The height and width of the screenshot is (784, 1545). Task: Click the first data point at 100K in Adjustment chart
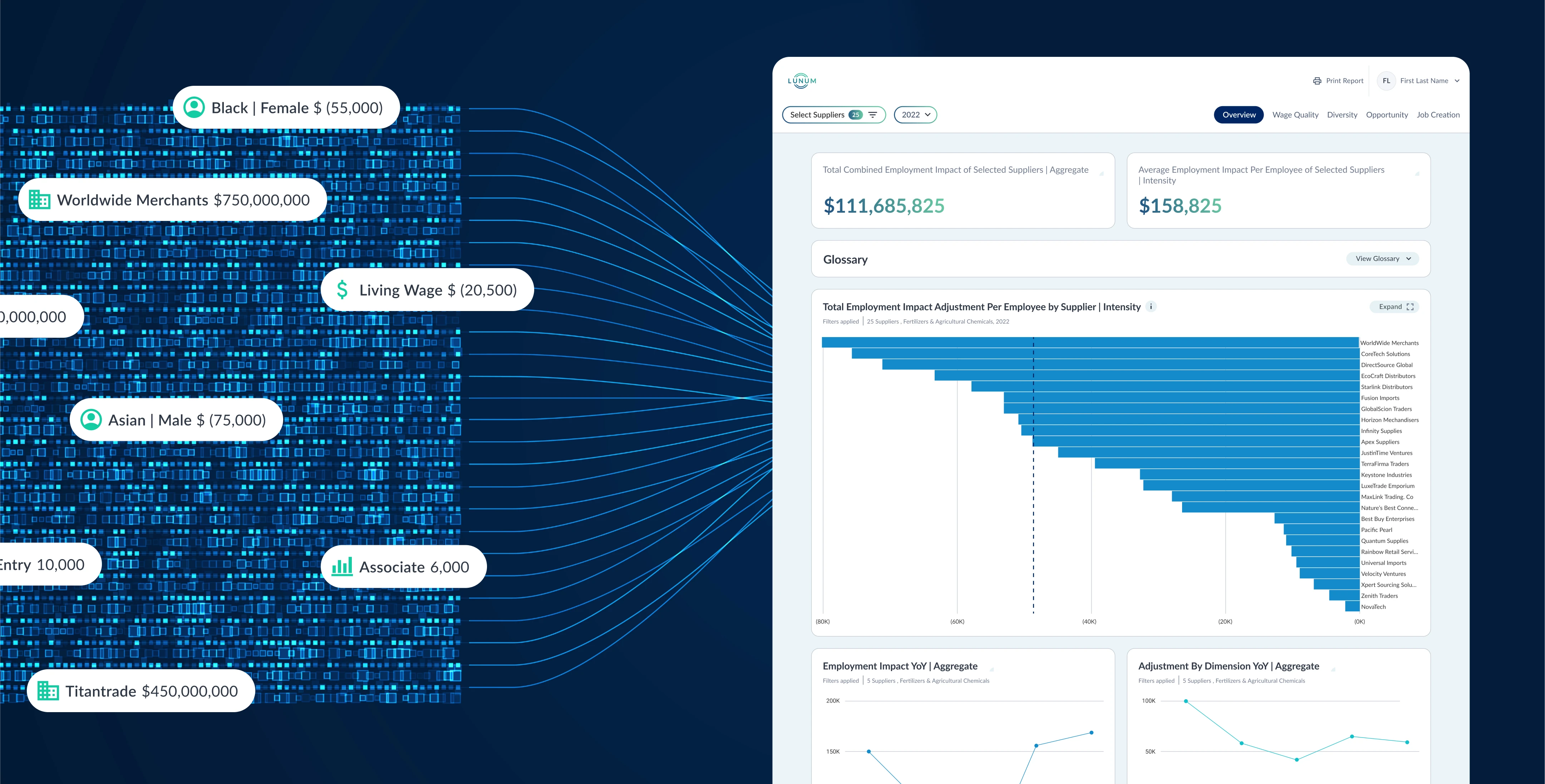(x=1186, y=701)
